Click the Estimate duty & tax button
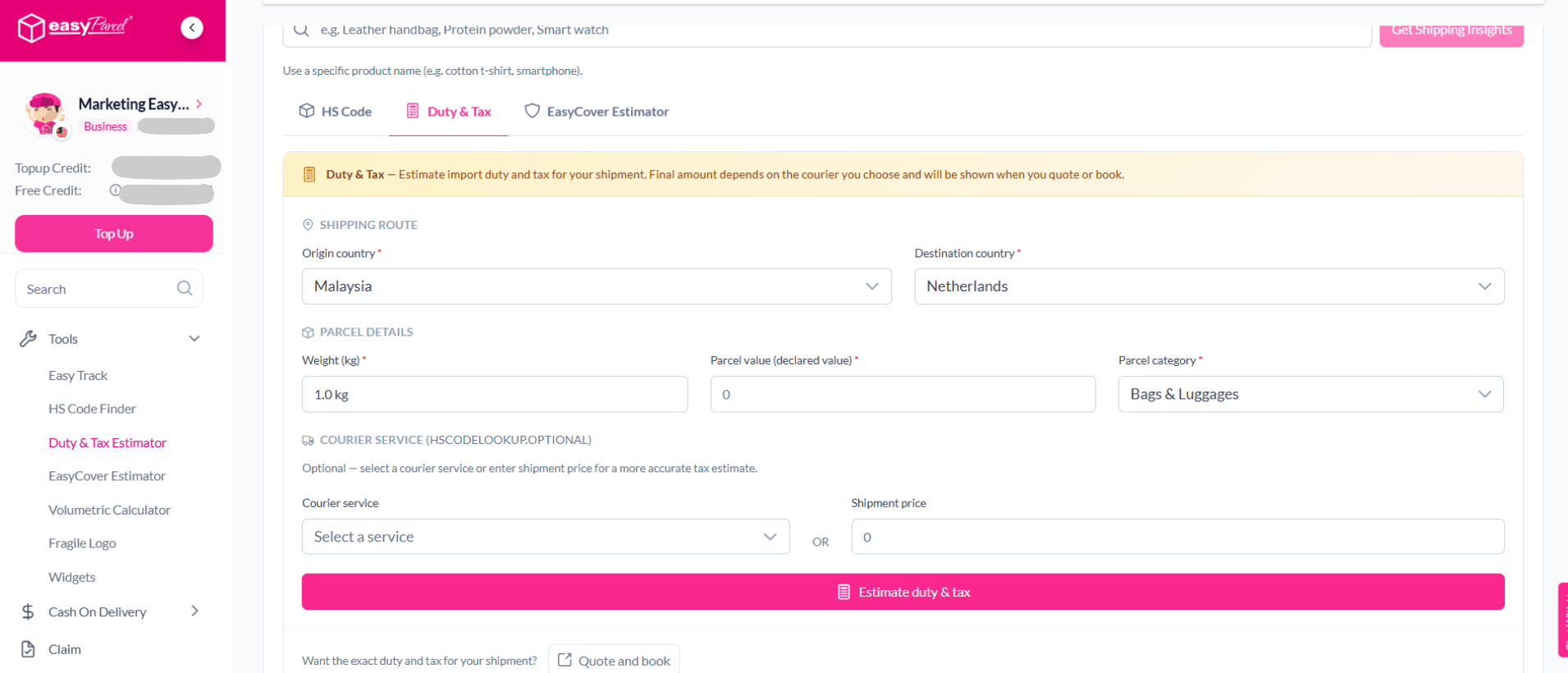This screenshot has width=1568, height=673. [903, 592]
